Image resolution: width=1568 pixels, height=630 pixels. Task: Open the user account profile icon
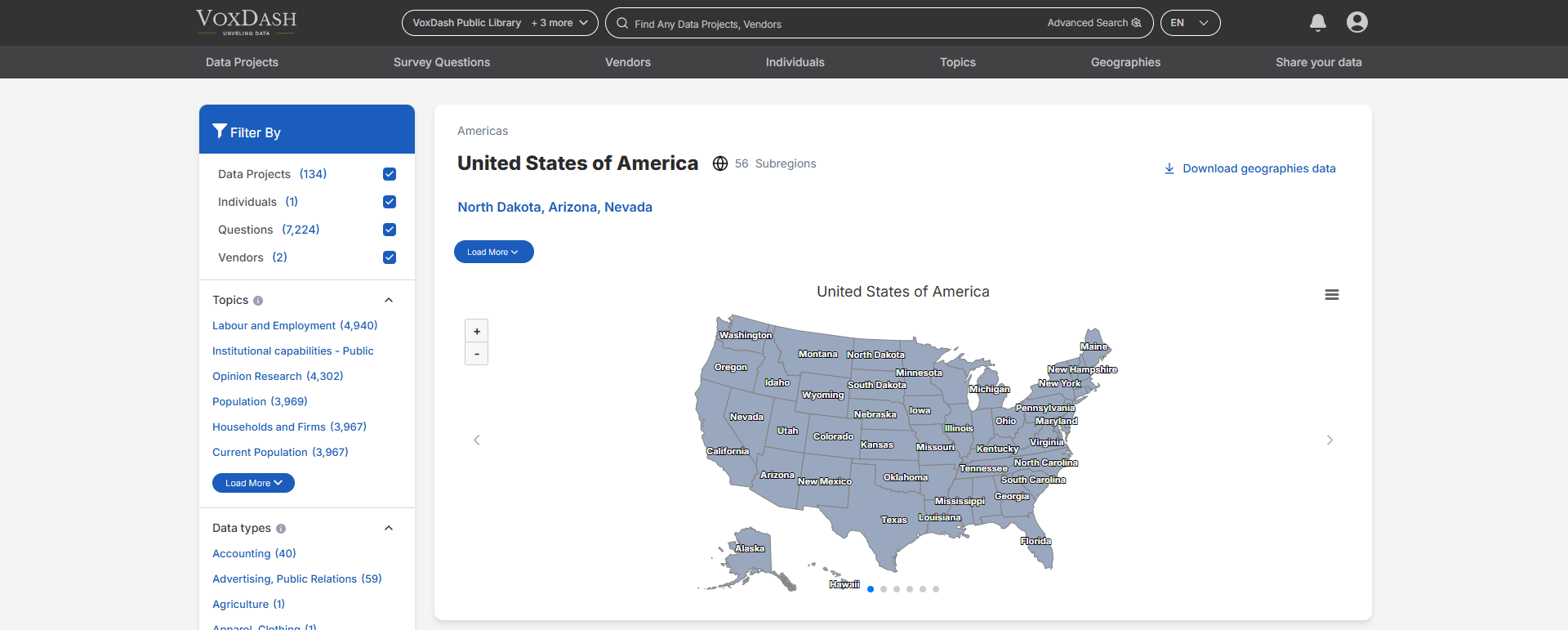1356,22
